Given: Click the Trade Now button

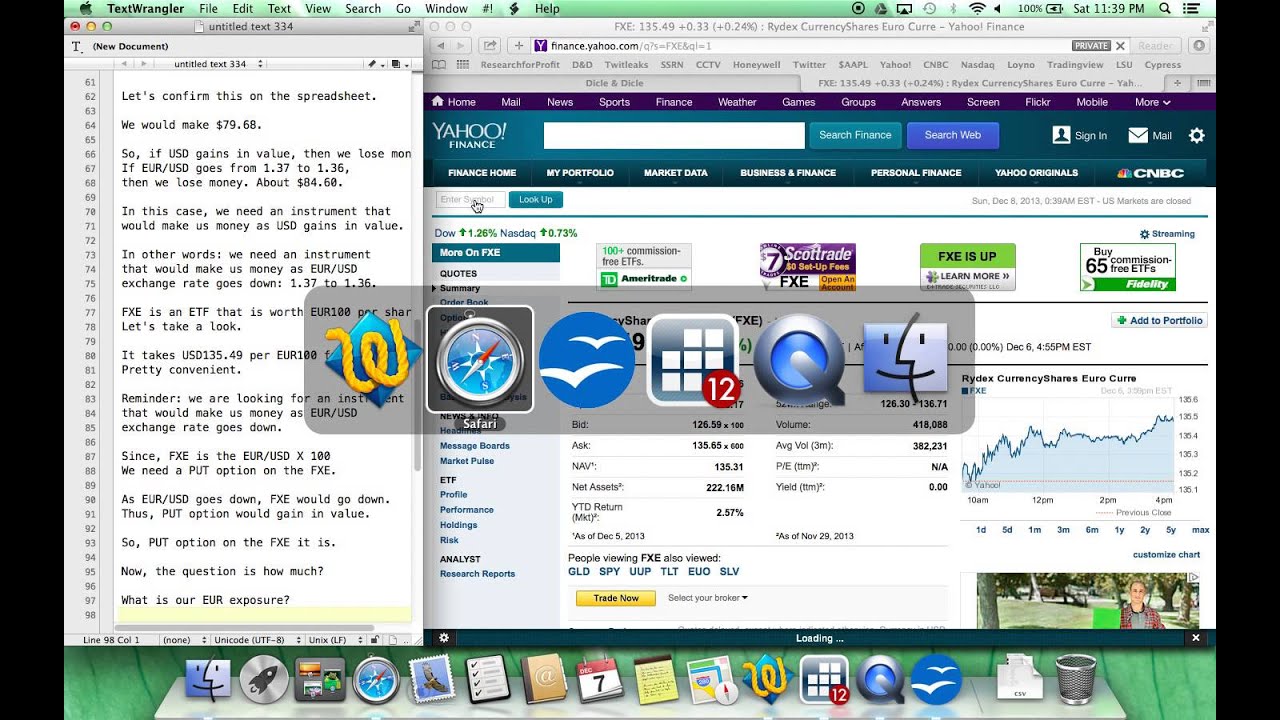Looking at the screenshot, I should (x=616, y=598).
